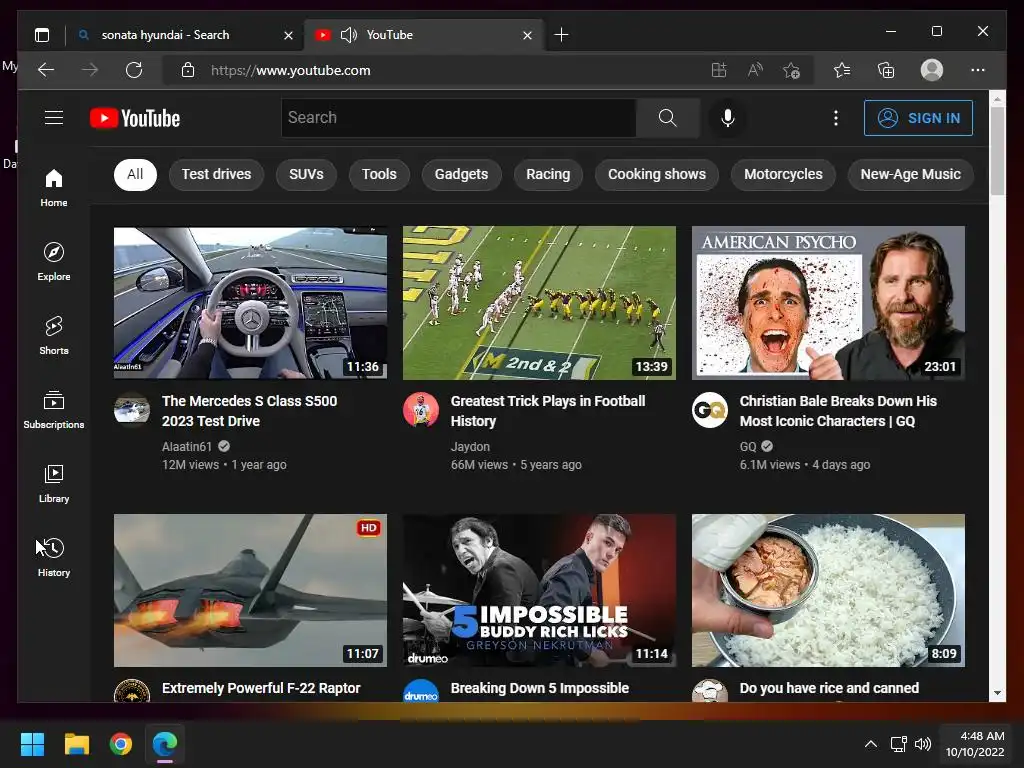Open Edge profile avatar
This screenshot has height=768, width=1024.
pos(932,70)
